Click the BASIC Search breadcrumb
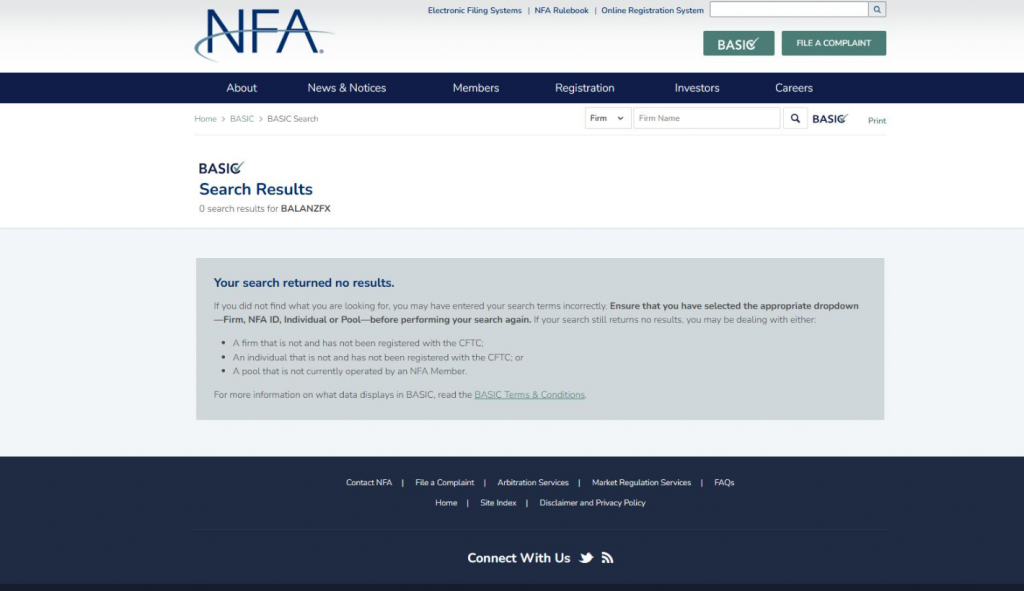1024x591 pixels. tap(293, 119)
